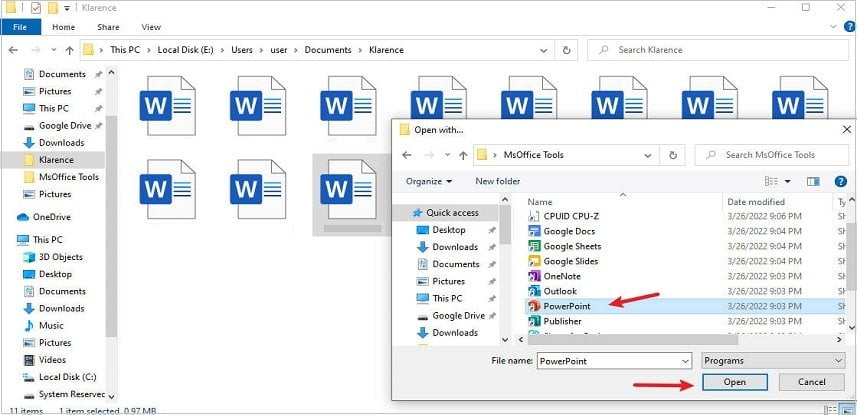Screen dimensions: 857x415
Task: Select the Google Sheets shortcut icon
Action: tap(534, 246)
